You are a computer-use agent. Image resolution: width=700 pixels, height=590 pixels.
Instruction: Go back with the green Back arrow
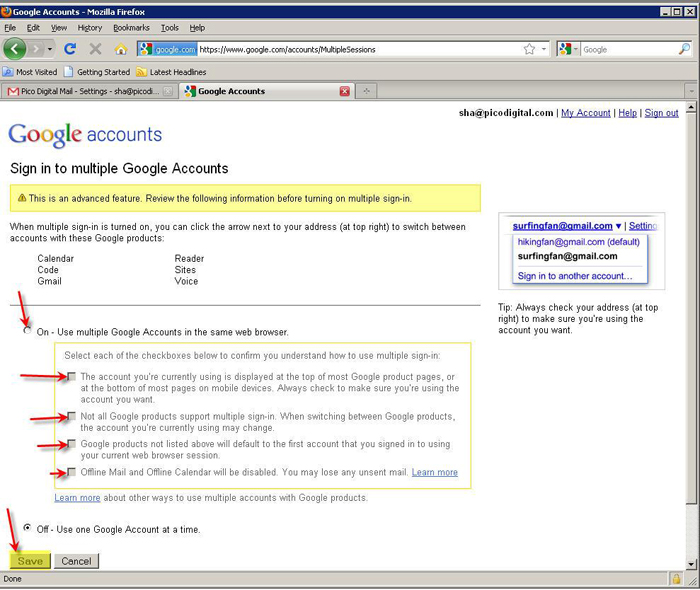pos(15,49)
